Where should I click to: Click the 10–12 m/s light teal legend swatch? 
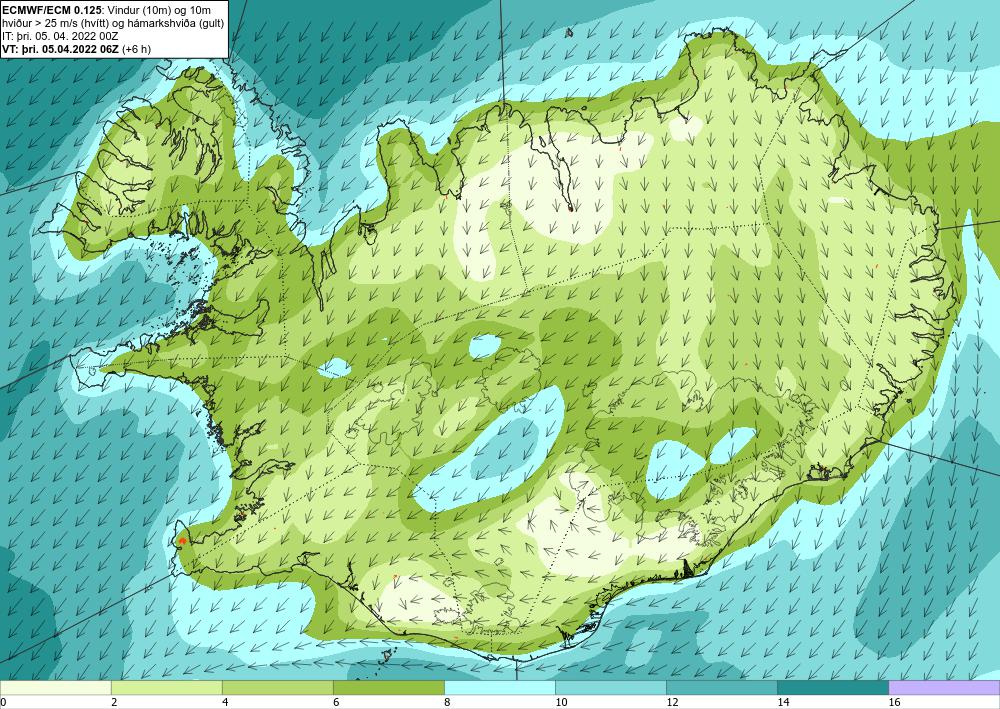pyautogui.click(x=611, y=688)
